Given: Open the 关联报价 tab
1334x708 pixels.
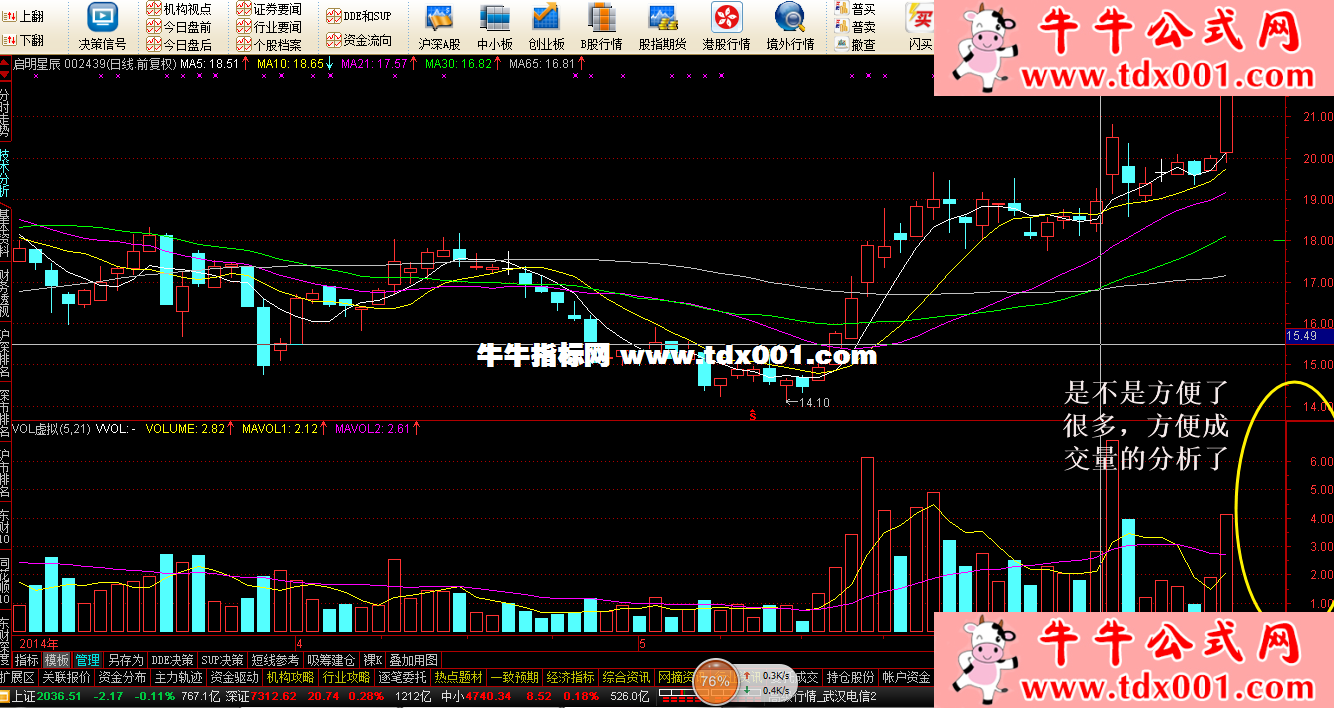Looking at the screenshot, I should click(66, 677).
